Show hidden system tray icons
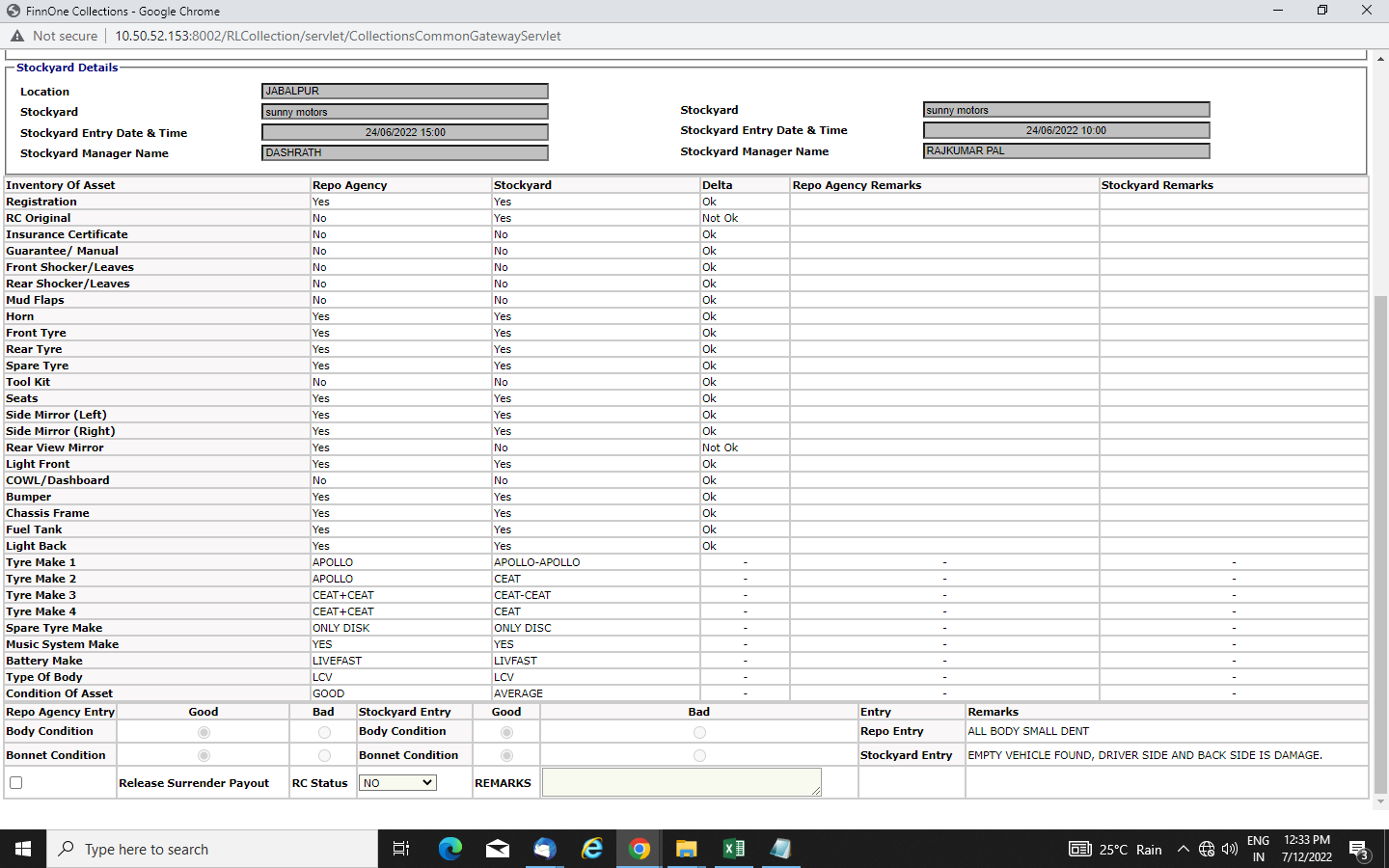Image resolution: width=1389 pixels, height=868 pixels. [x=1184, y=849]
